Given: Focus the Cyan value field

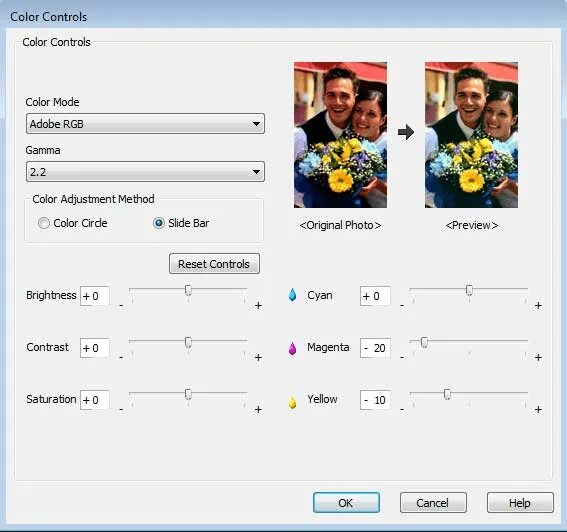Looking at the screenshot, I should coord(375,296).
